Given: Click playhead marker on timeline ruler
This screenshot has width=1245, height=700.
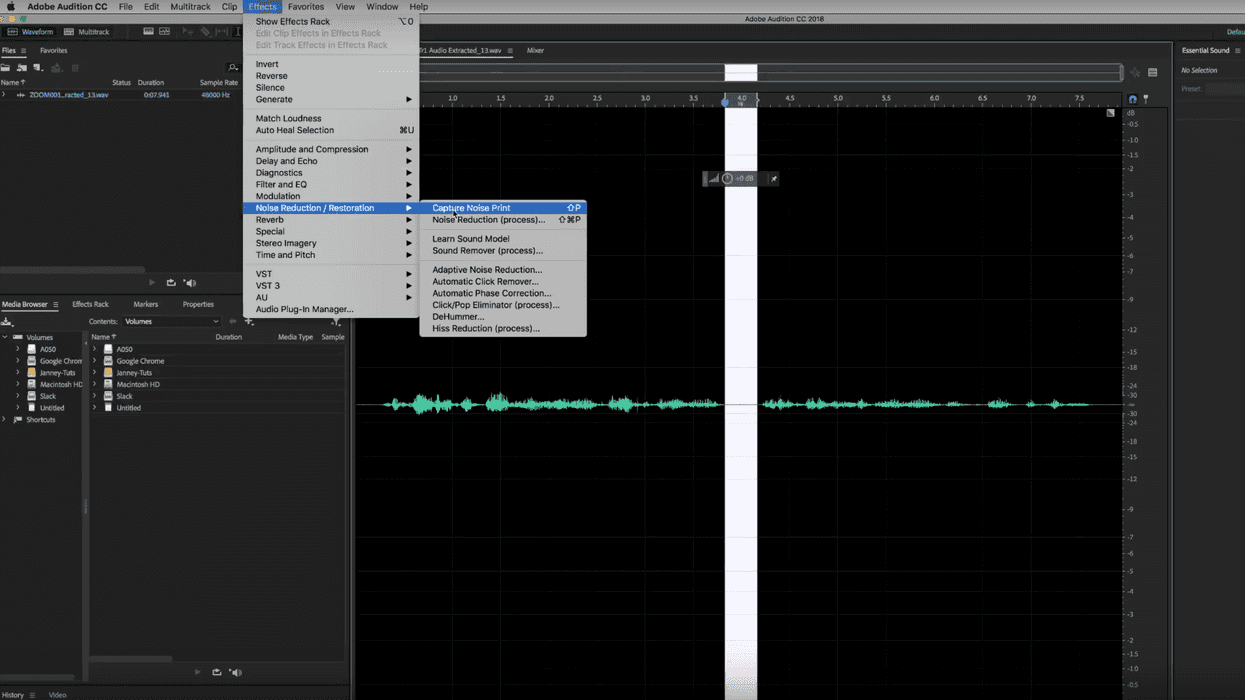Looking at the screenshot, I should tap(725, 101).
